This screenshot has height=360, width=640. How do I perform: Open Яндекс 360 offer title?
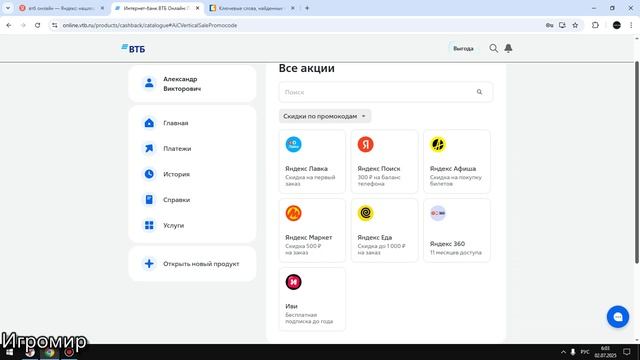click(x=447, y=244)
